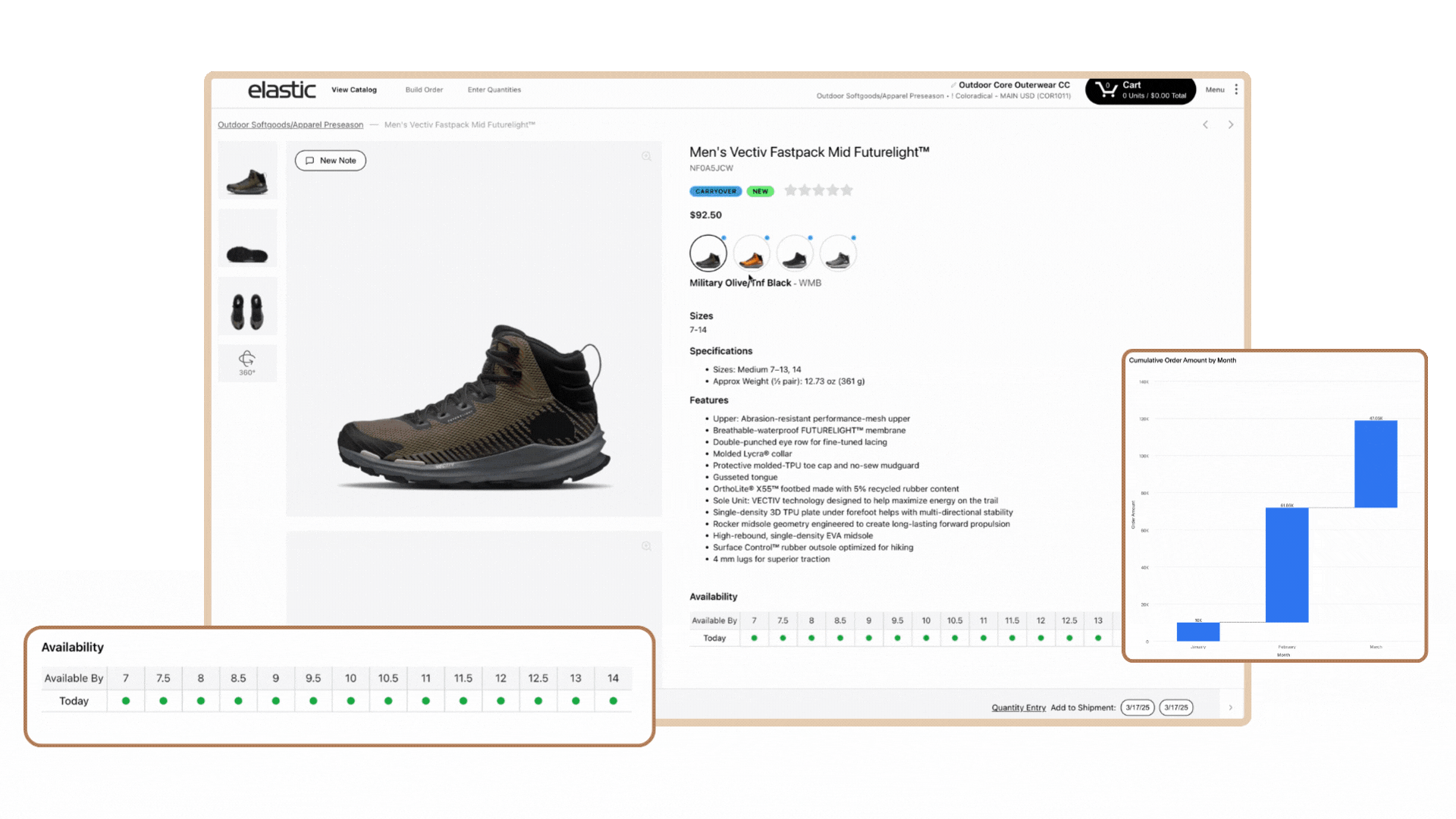Click the pencil edit icon beside Outdoor Core Outerwear
The width and height of the screenshot is (1456, 819).
953,85
